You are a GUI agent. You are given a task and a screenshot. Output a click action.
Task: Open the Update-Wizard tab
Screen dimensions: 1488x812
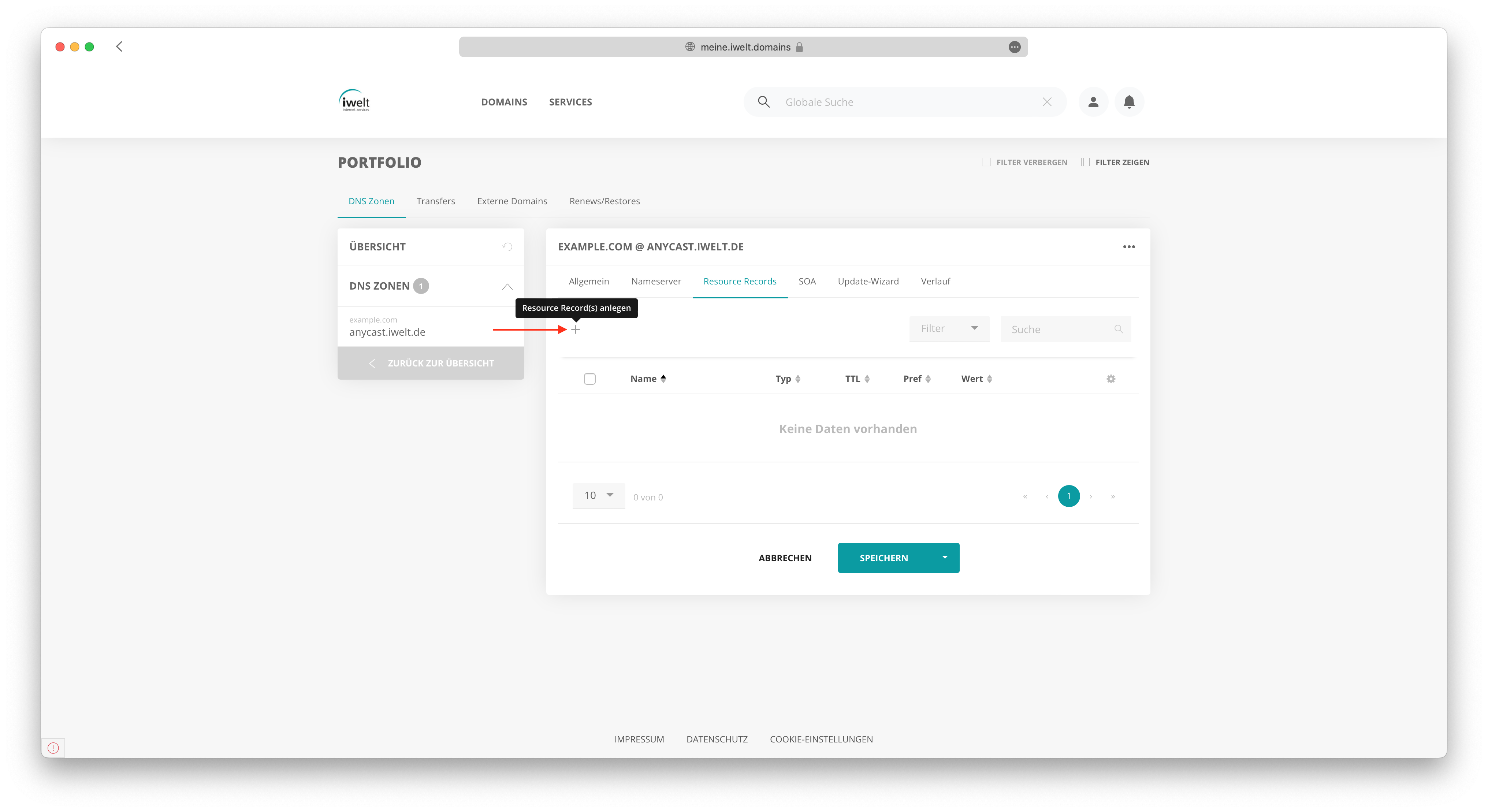pos(868,281)
